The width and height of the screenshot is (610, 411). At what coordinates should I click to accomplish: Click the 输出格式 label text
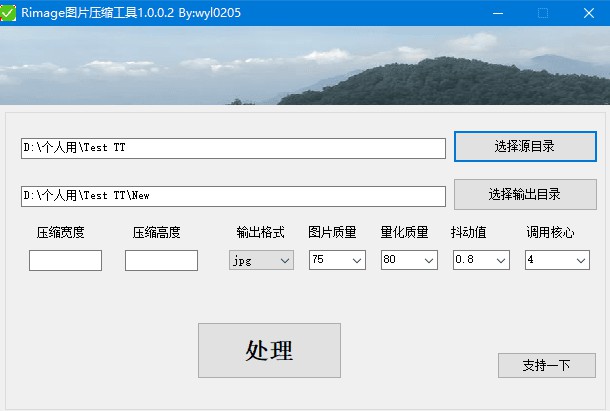(260, 232)
